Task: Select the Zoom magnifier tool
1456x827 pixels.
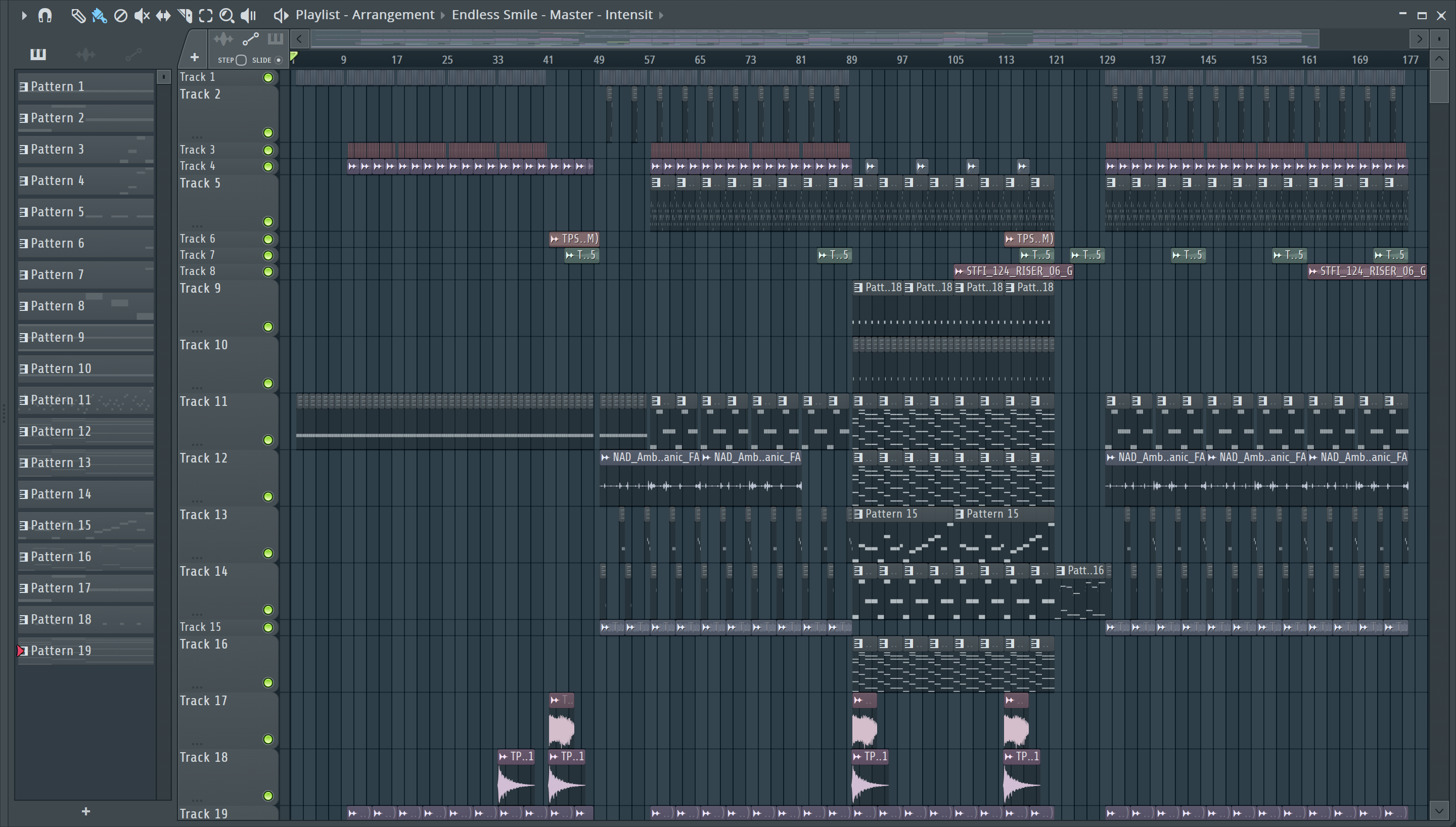Action: [226, 15]
